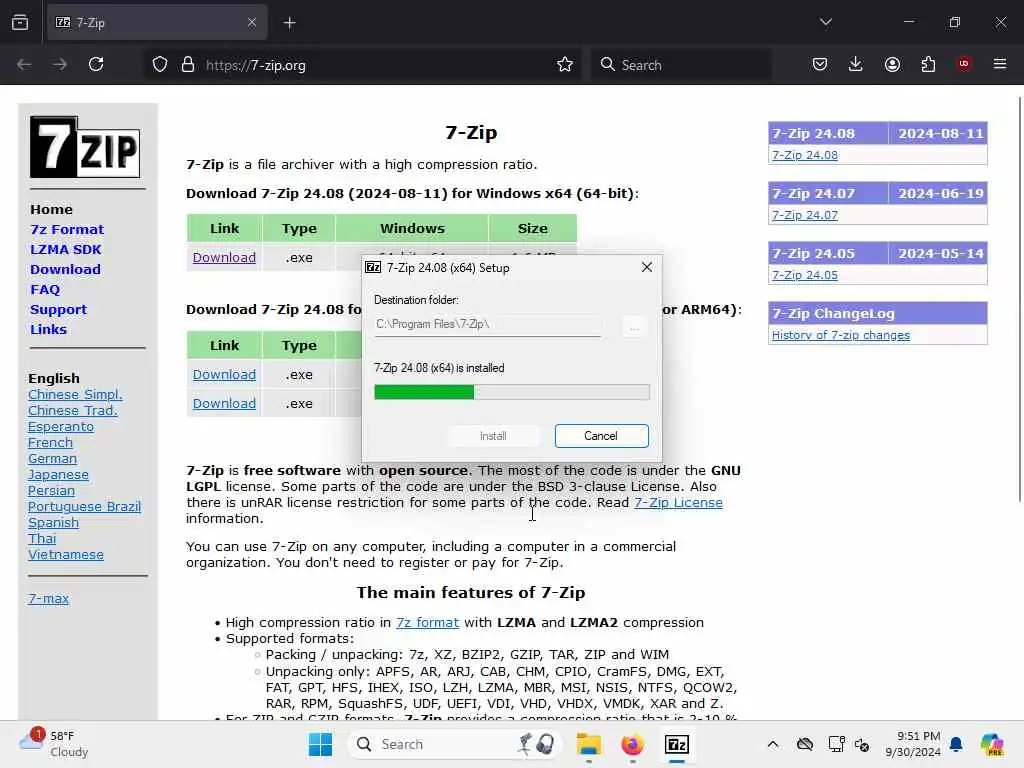This screenshot has width=1024, height=768.
Task: Open the uBlock Origin extension icon
Action: coord(964,64)
